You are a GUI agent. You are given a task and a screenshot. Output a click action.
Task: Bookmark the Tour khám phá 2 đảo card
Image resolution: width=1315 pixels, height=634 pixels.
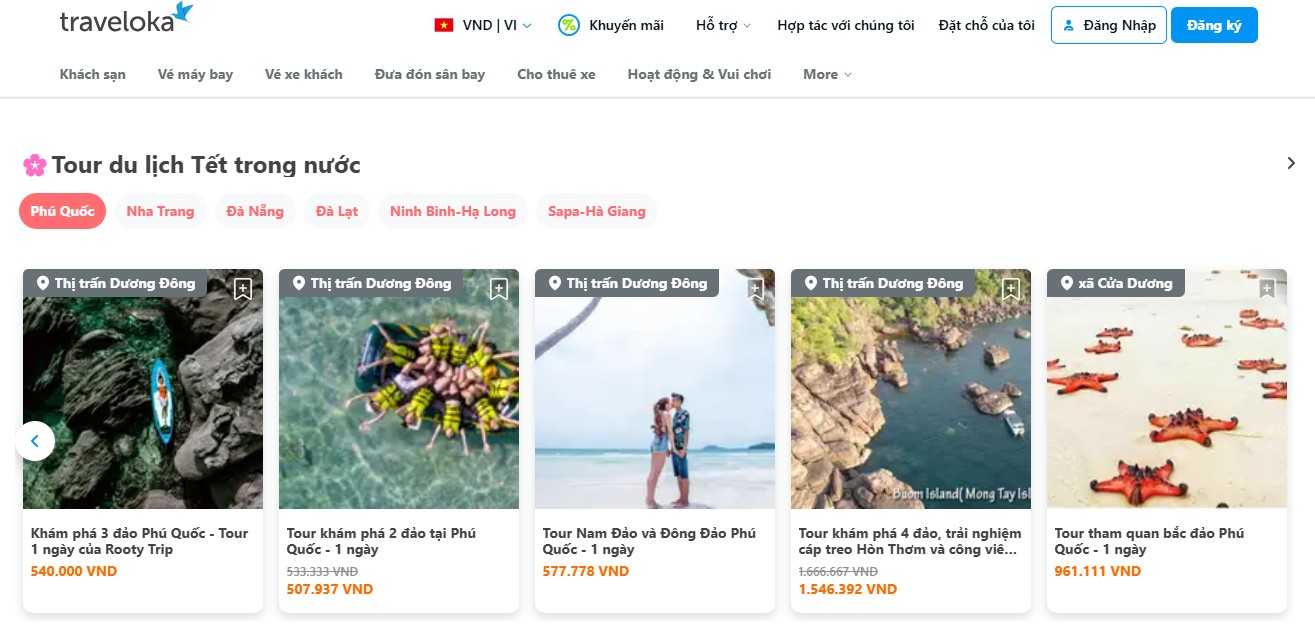click(x=499, y=289)
